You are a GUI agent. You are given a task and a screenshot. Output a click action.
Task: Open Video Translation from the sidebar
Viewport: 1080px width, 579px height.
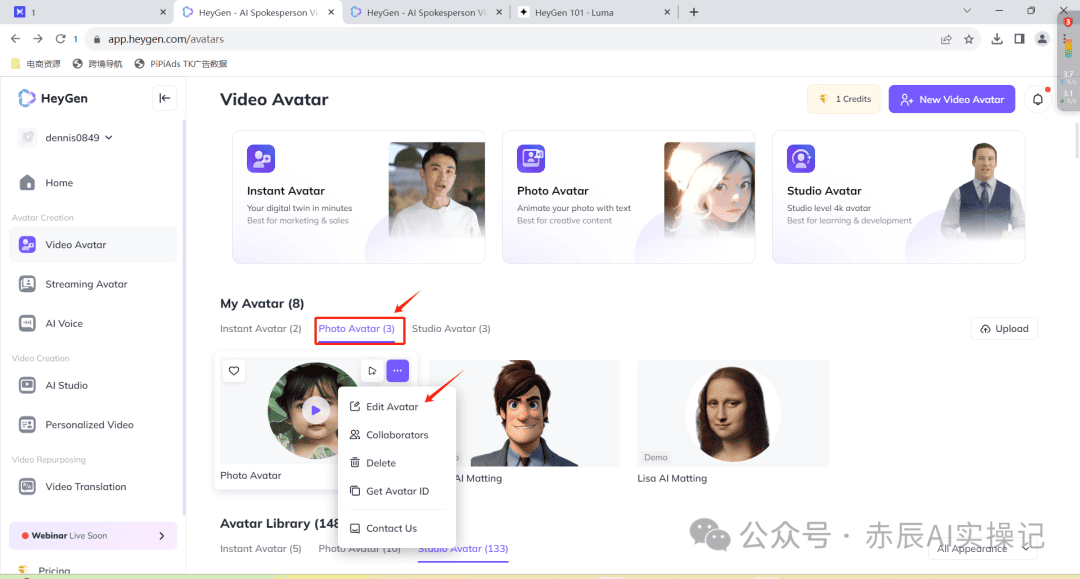pos(85,486)
